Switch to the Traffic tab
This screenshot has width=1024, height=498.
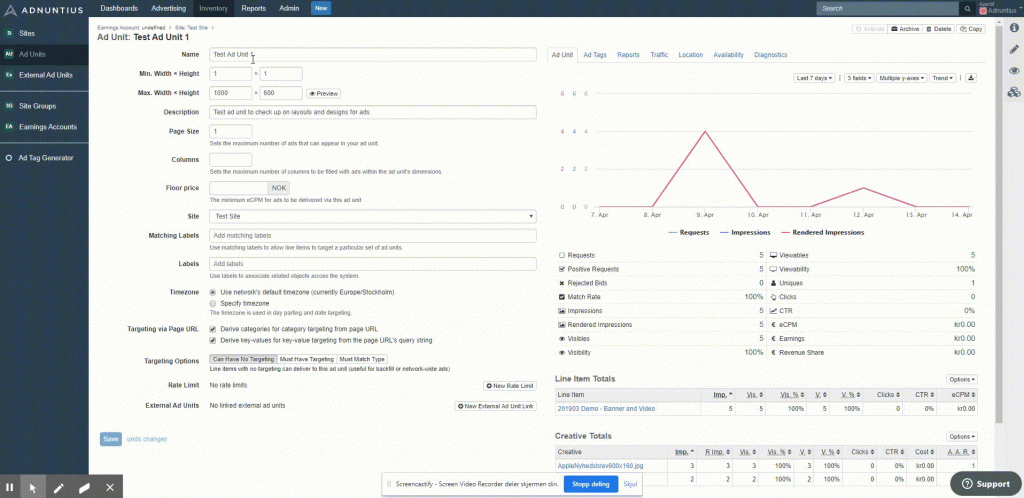click(x=659, y=55)
